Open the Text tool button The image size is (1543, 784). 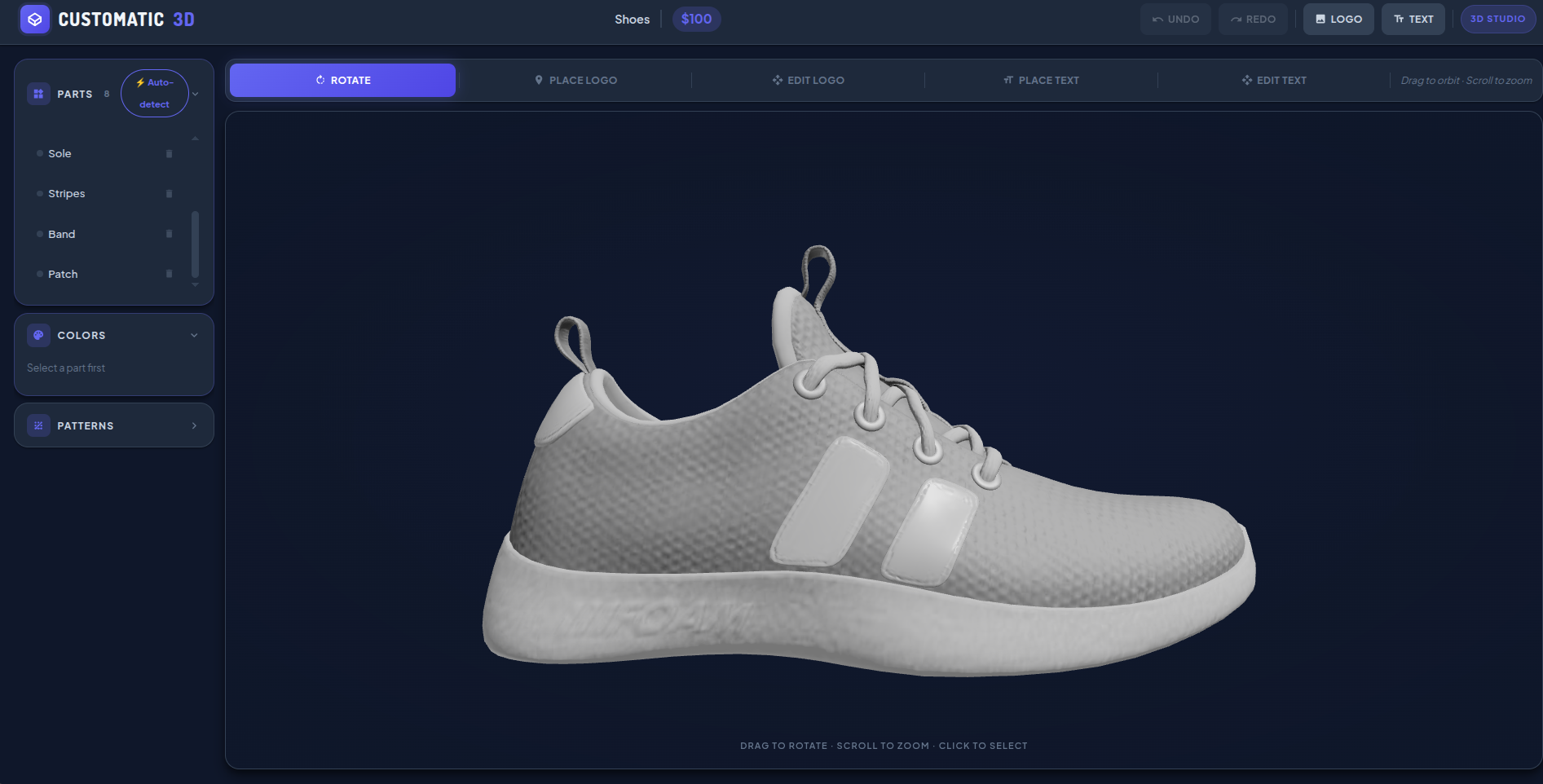(1413, 19)
